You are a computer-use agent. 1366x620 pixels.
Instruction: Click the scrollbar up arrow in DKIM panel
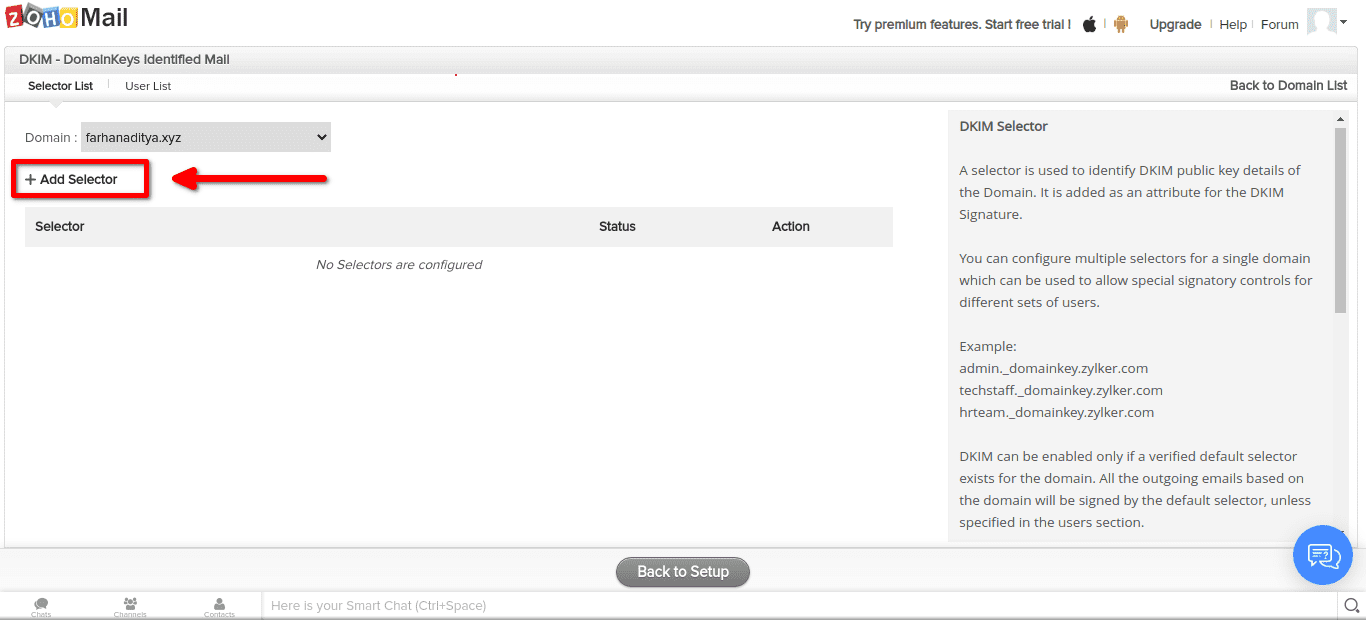[x=1341, y=117]
